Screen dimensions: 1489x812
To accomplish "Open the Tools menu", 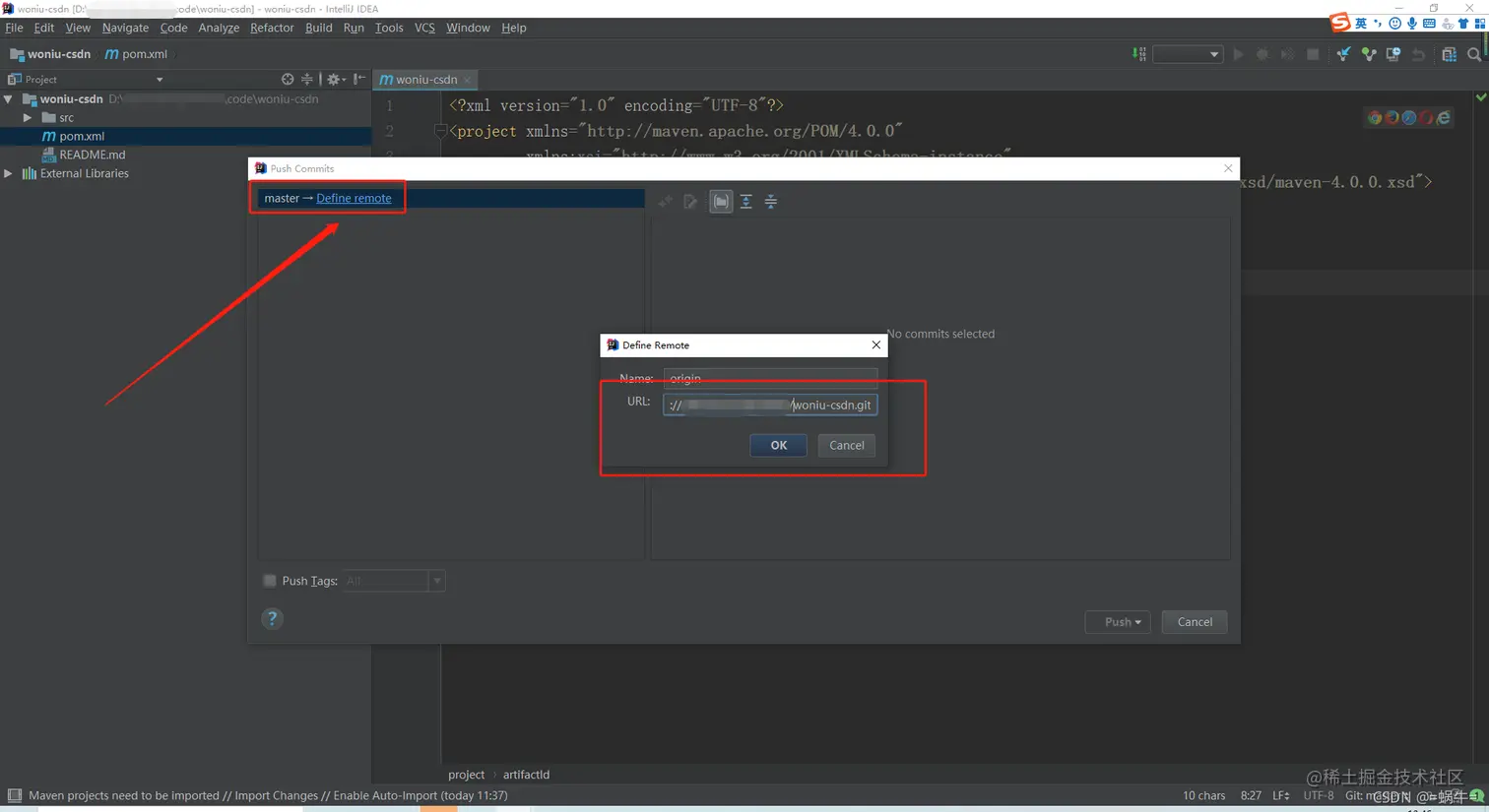I will click(389, 28).
